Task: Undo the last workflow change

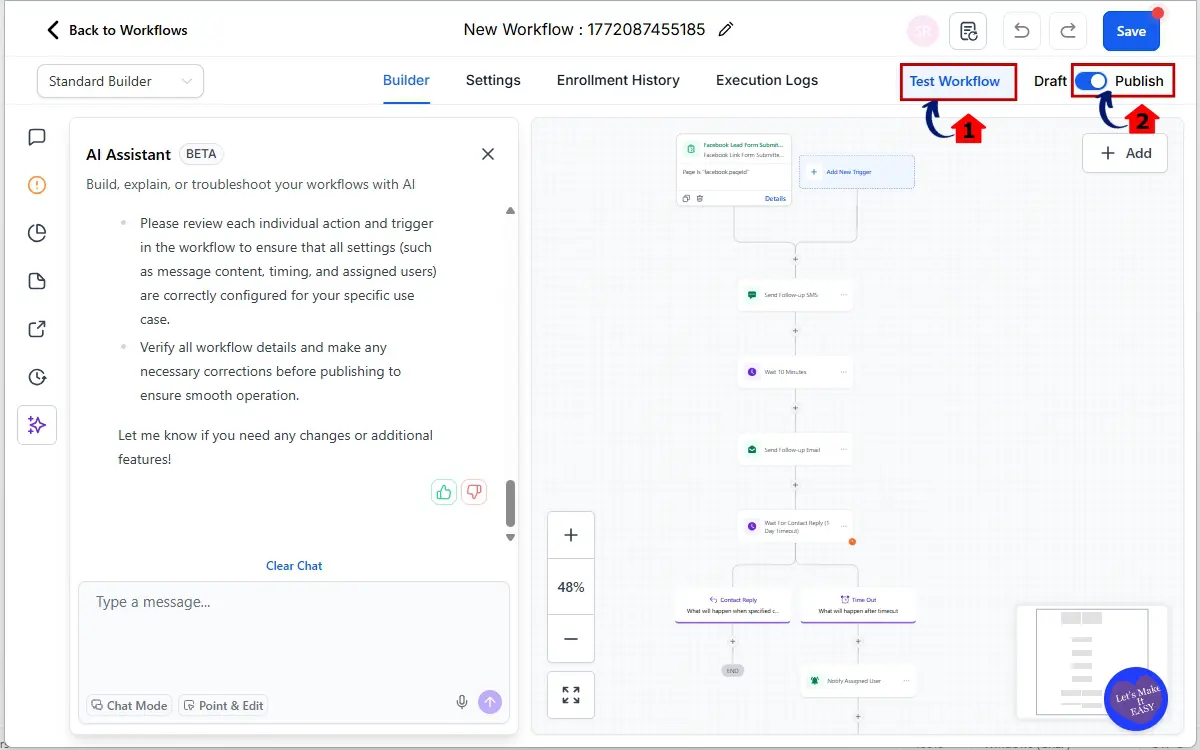Action: 1021,31
